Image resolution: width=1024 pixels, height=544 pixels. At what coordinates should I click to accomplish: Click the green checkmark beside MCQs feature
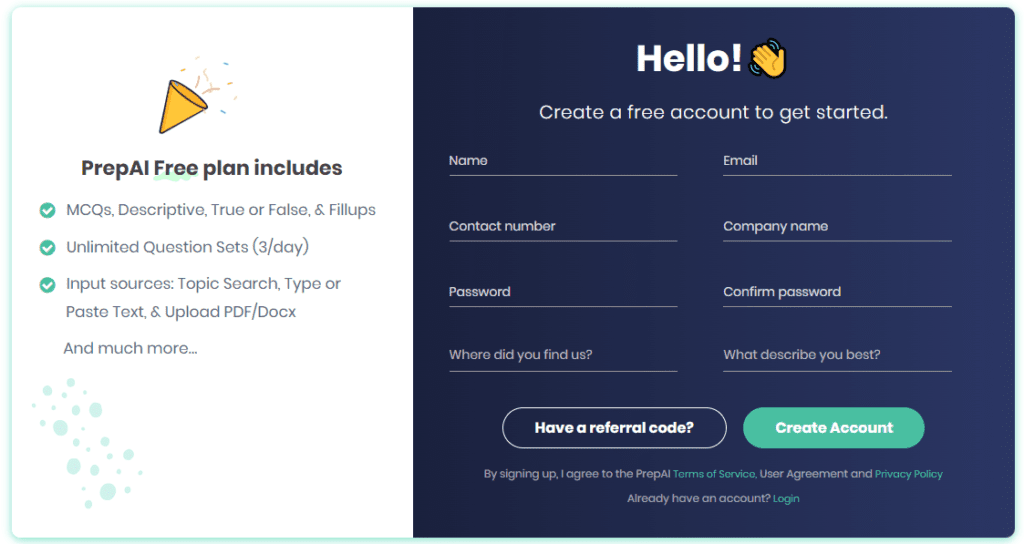tap(47, 210)
